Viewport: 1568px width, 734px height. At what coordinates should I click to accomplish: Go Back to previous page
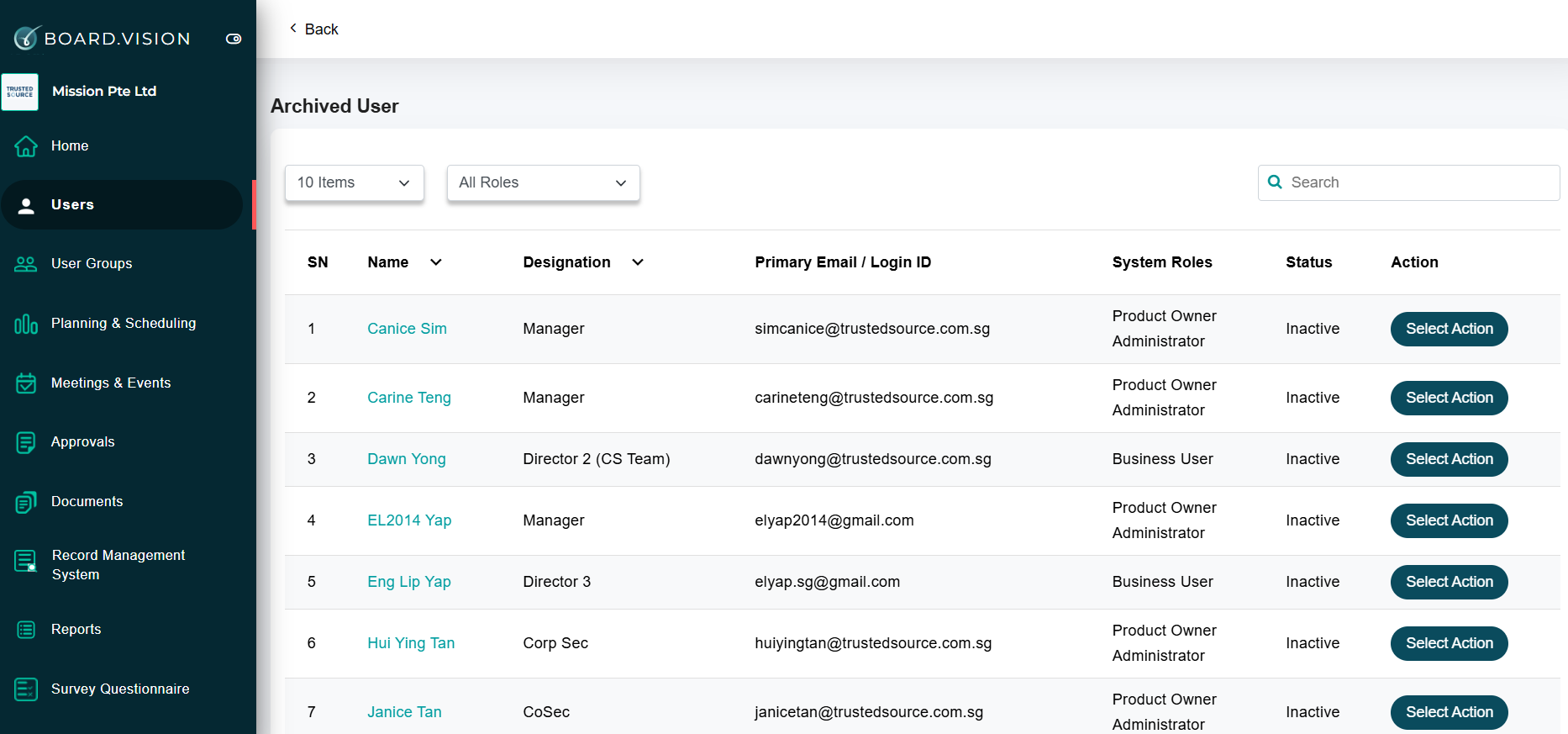[x=313, y=29]
